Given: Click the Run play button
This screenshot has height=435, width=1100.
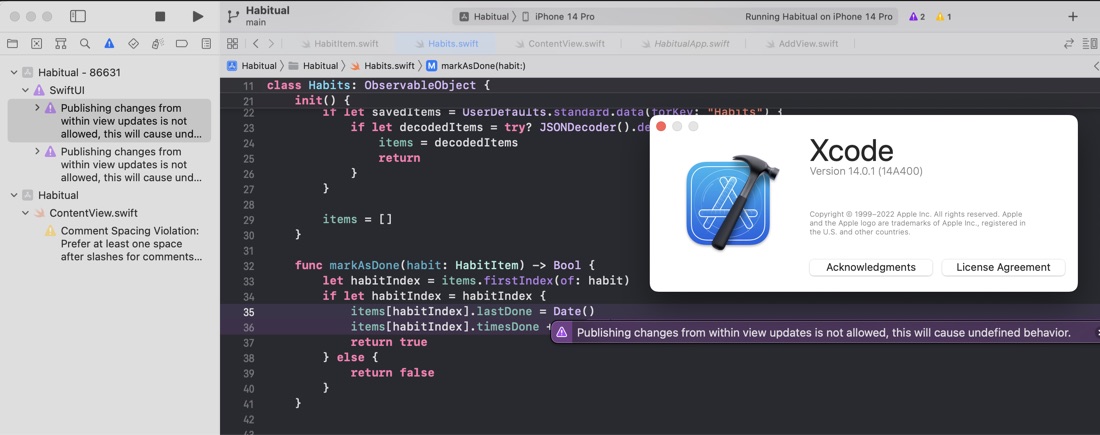Looking at the screenshot, I should click(198, 16).
